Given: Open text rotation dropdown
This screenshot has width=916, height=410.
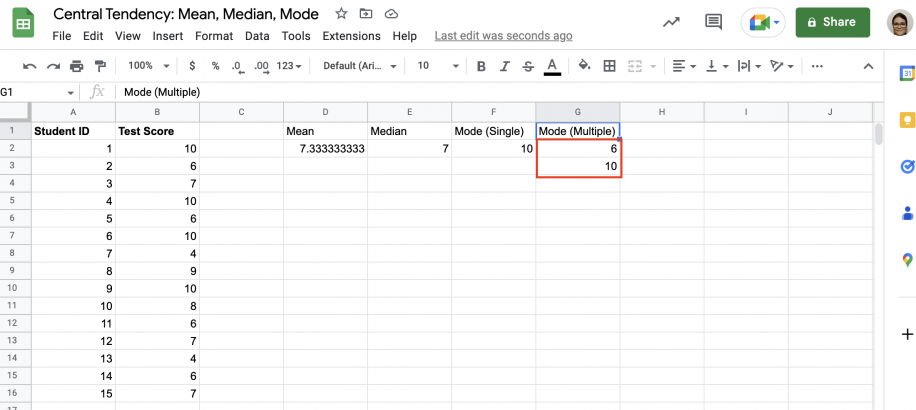Looking at the screenshot, I should coord(782,66).
